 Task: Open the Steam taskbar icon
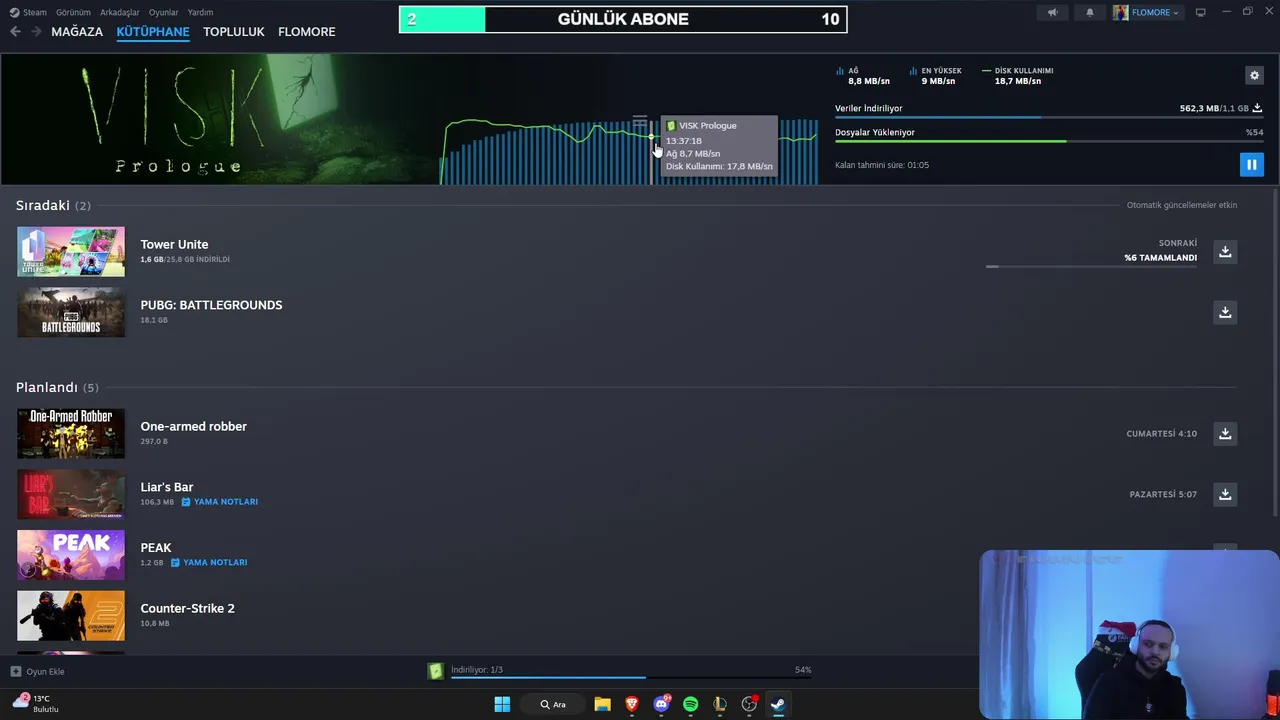click(778, 704)
